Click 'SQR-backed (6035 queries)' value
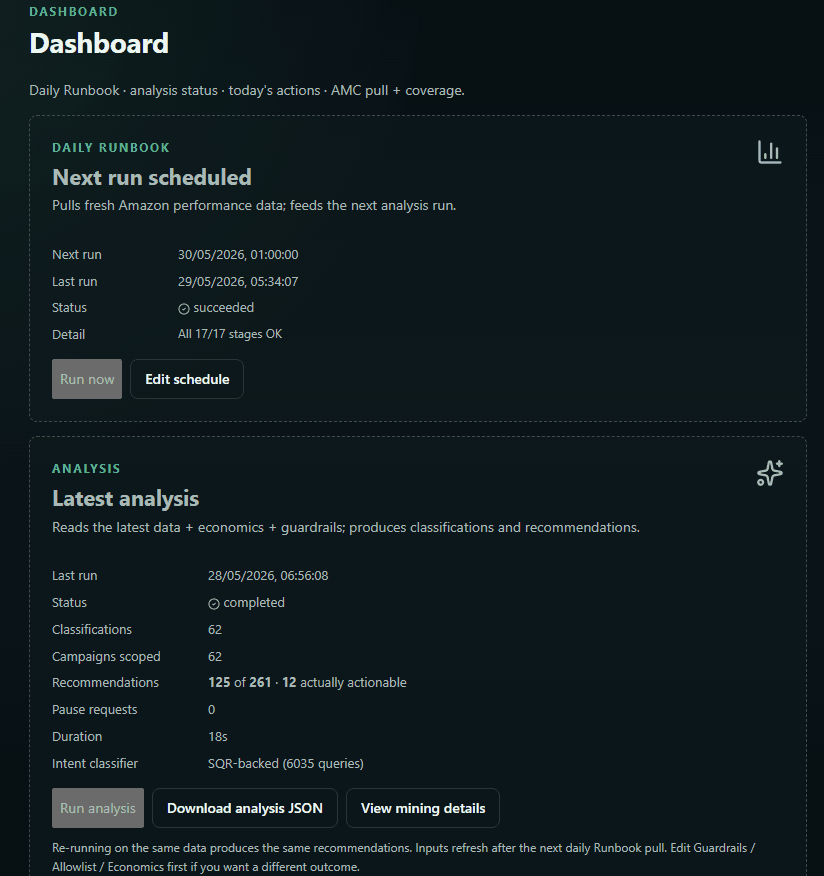 click(x=285, y=764)
